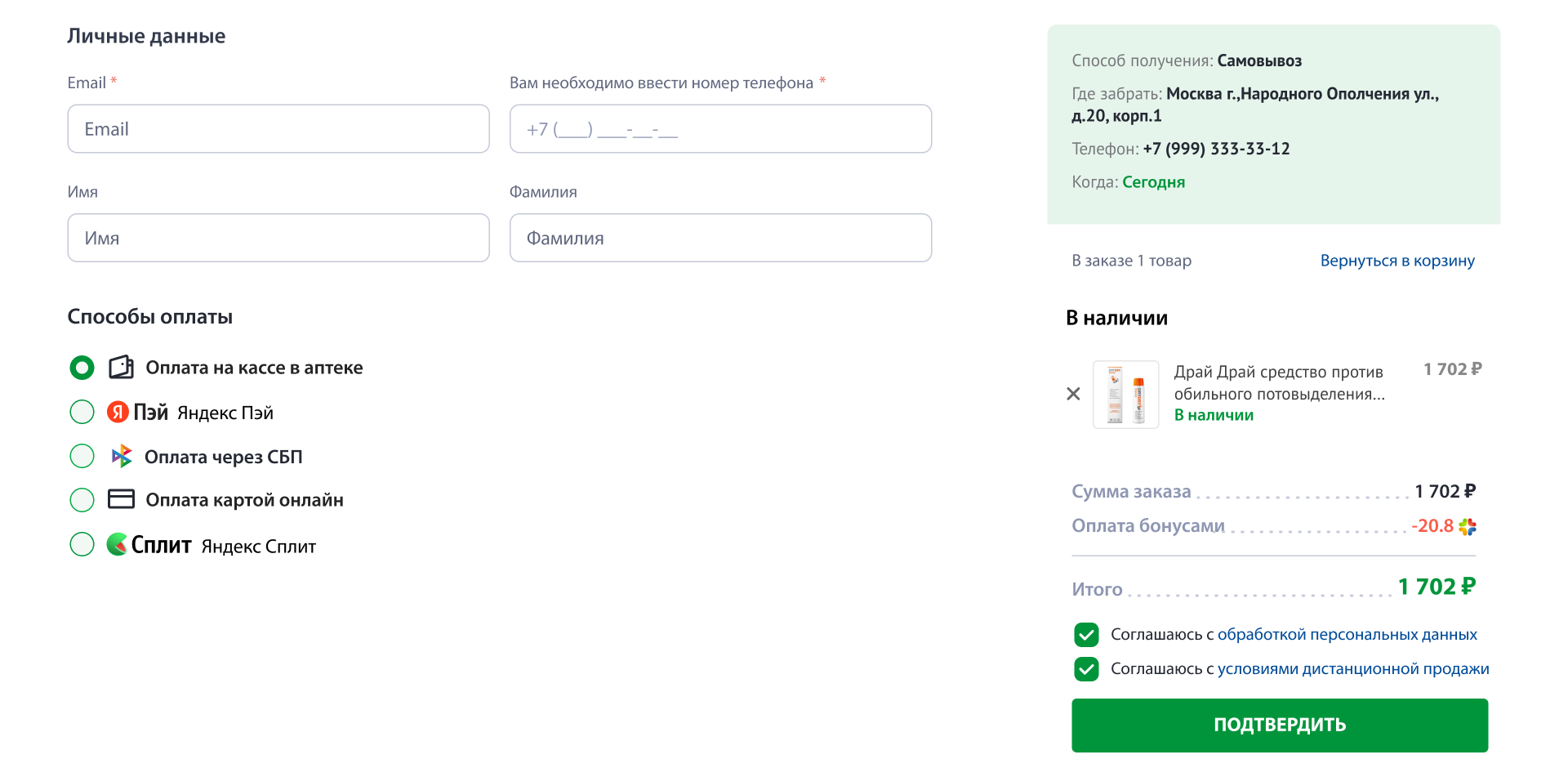Click the phone number input field
This screenshot has height=777, width=1568.
point(720,129)
